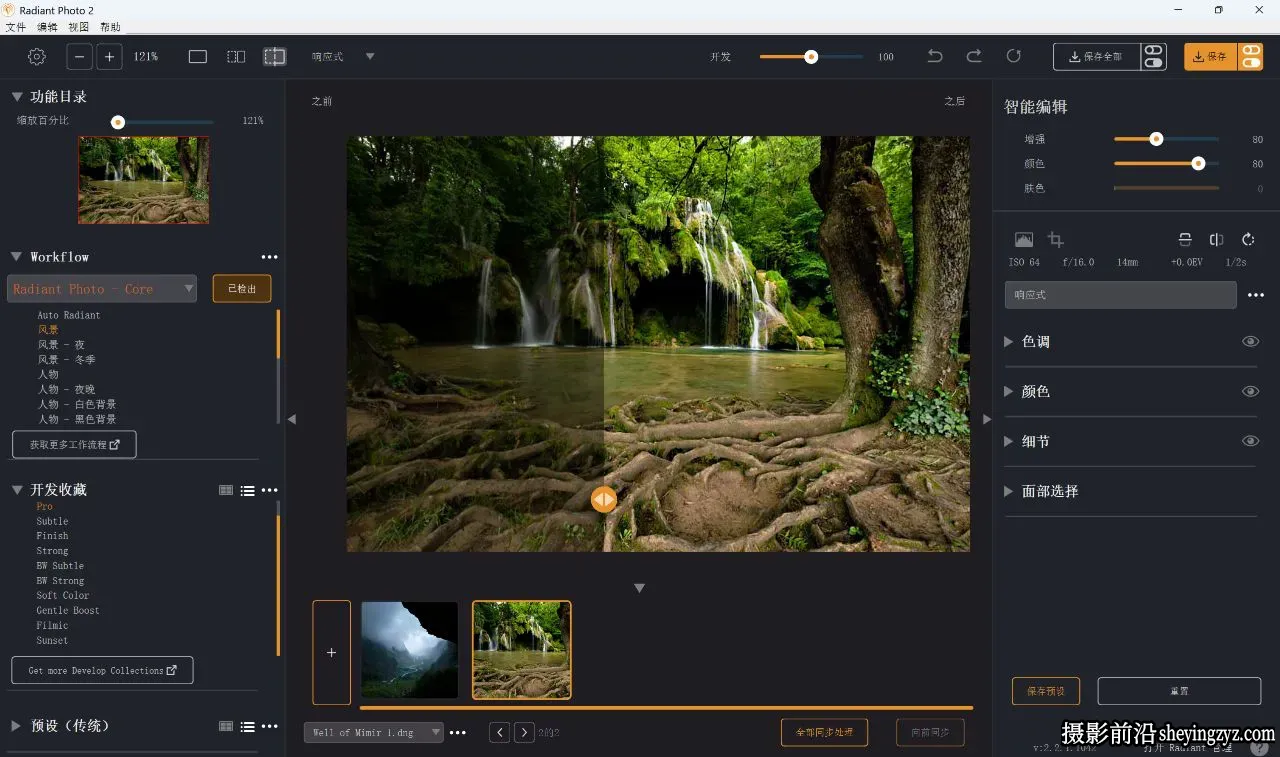Screen dimensions: 1280x757
Task: Open the 编辑 menu
Action: [x=47, y=27]
